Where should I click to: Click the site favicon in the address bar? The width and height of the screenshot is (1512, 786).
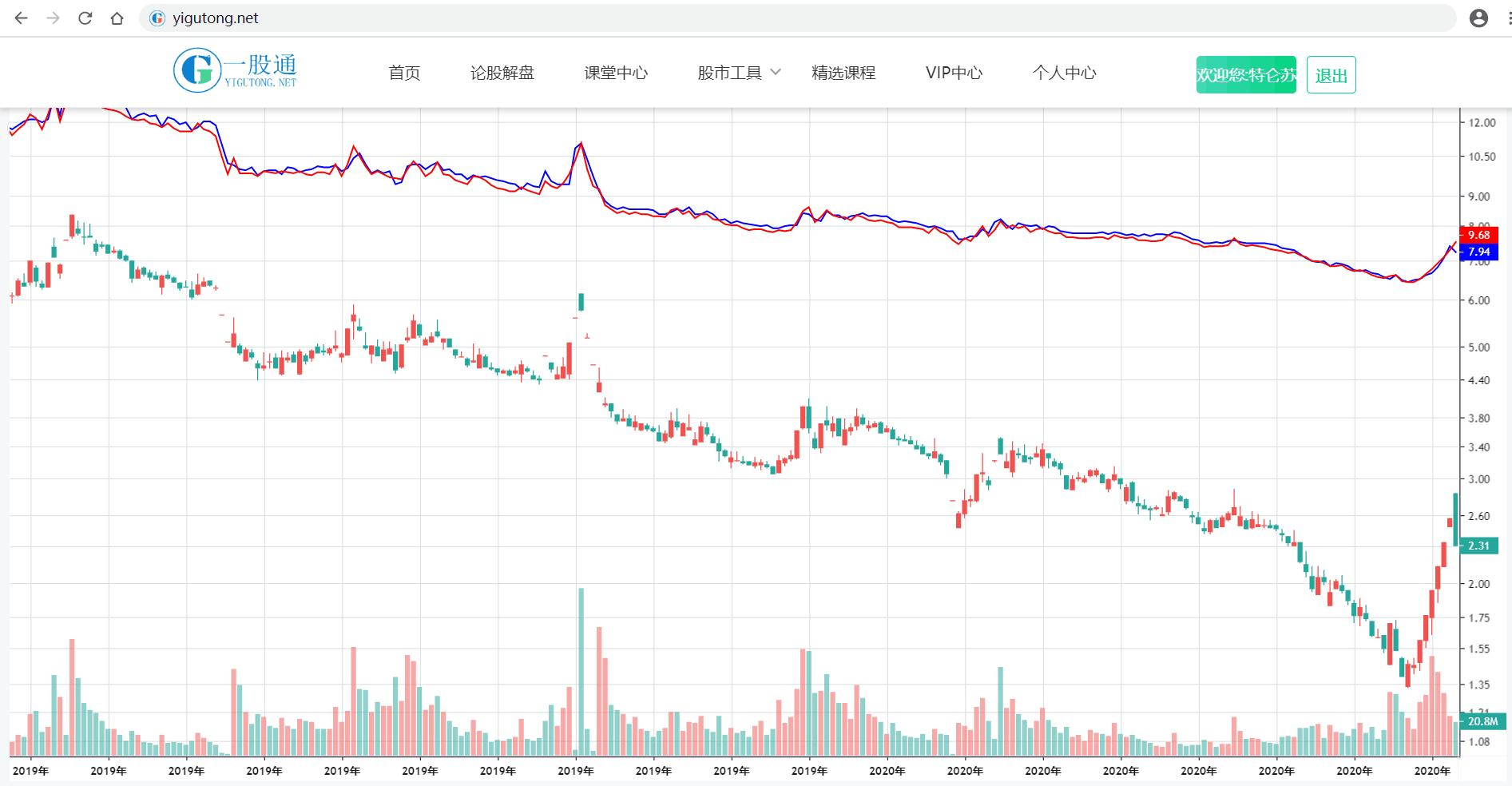coord(157,18)
